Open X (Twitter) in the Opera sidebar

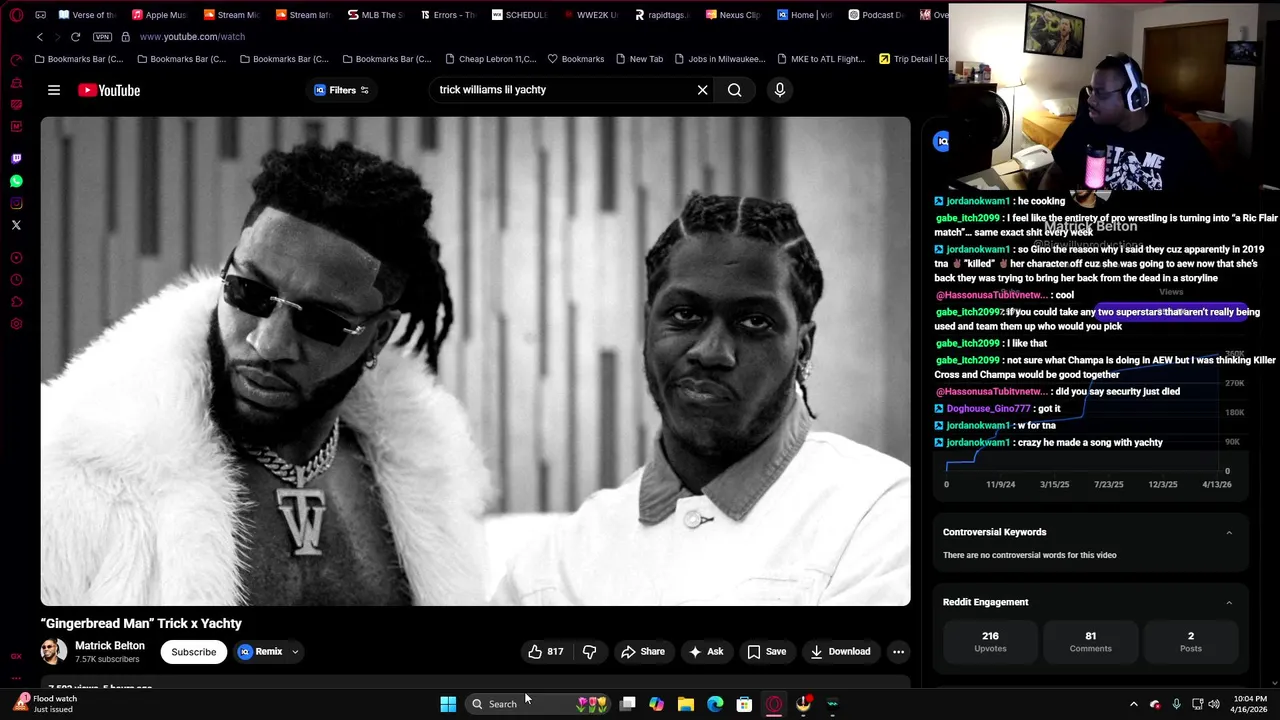16,225
